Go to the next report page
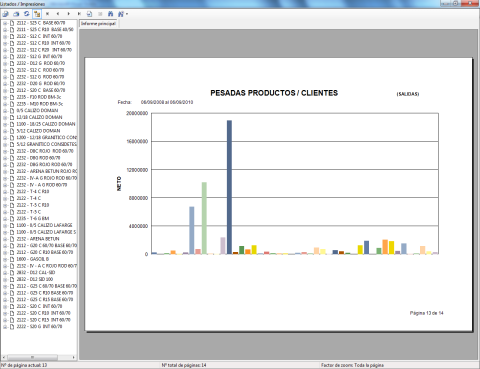The width and height of the screenshot is (480, 369). pyautogui.click(x=69, y=14)
